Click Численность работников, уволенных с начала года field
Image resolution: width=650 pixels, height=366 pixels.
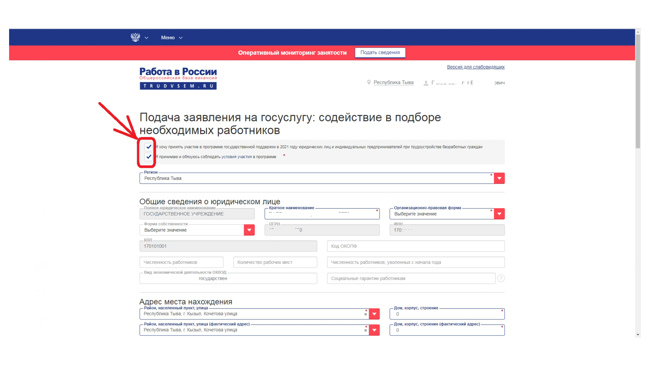(x=416, y=262)
